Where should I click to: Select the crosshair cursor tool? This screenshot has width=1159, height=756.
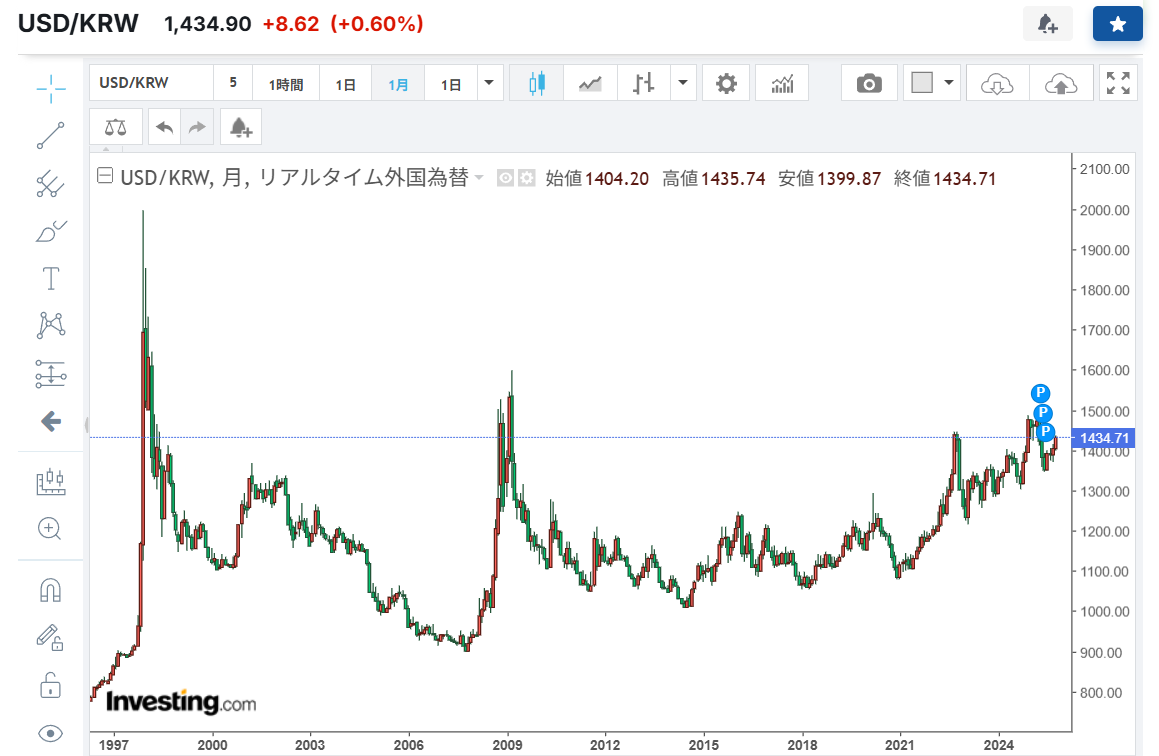pos(50,88)
